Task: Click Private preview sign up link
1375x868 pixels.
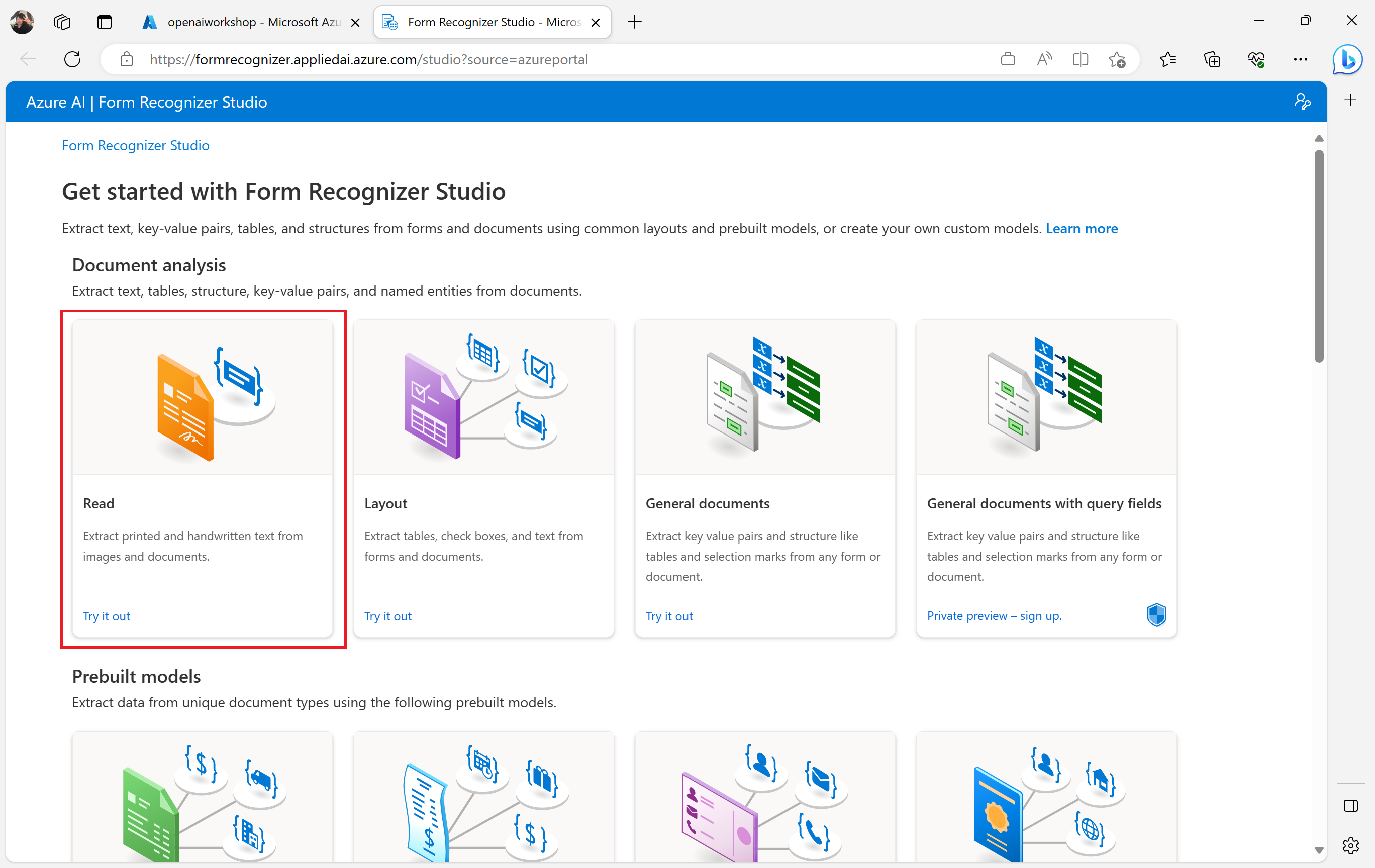Action: (x=994, y=616)
